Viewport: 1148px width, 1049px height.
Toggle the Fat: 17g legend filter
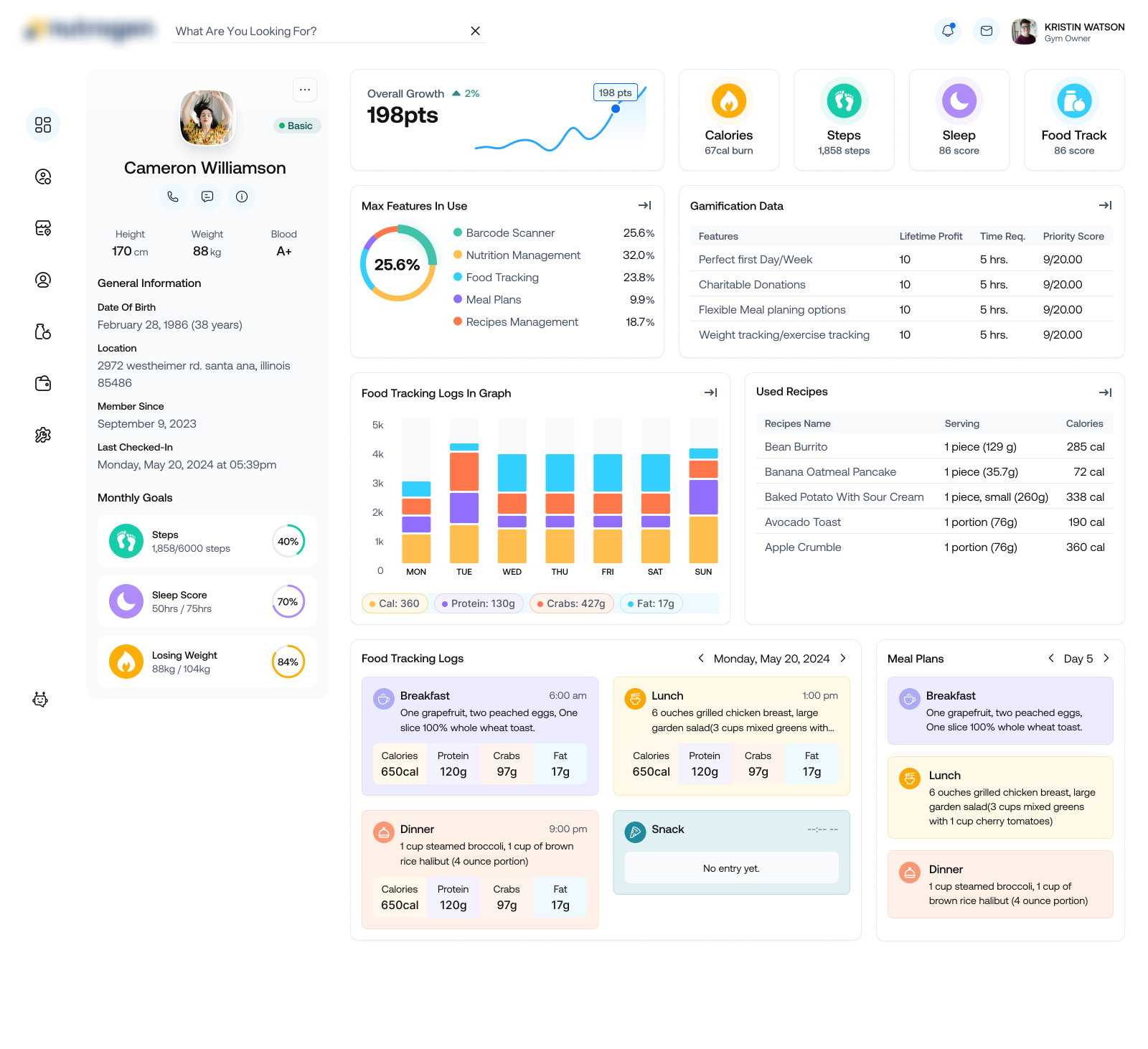(650, 603)
